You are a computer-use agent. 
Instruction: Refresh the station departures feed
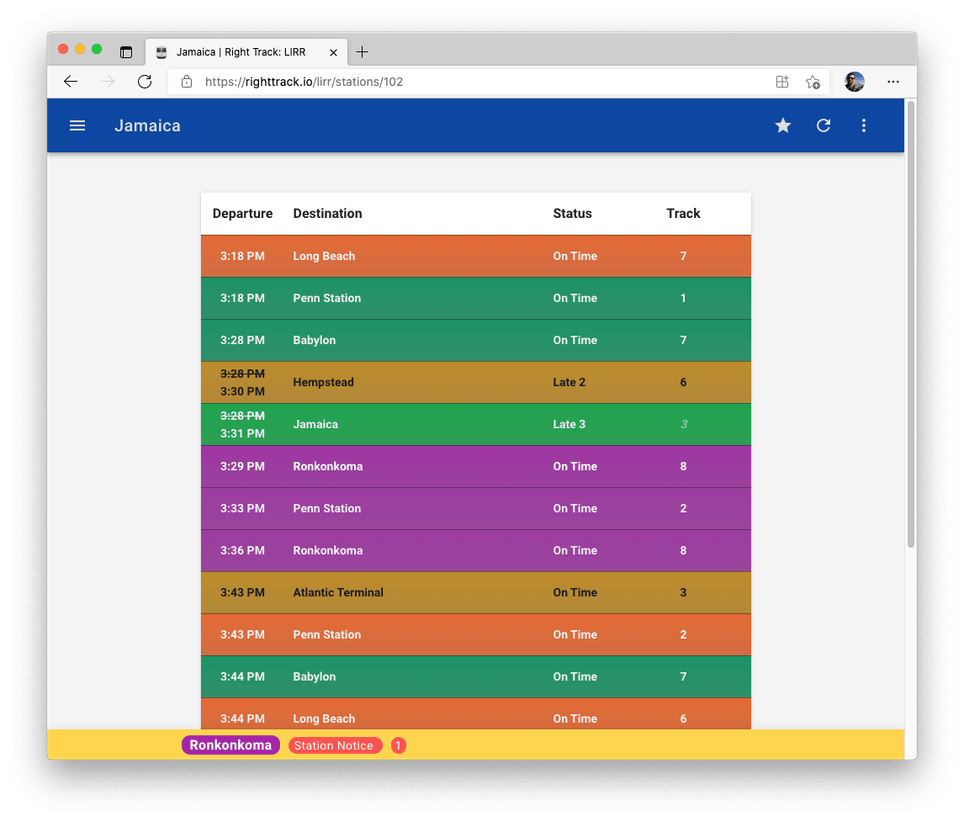823,126
